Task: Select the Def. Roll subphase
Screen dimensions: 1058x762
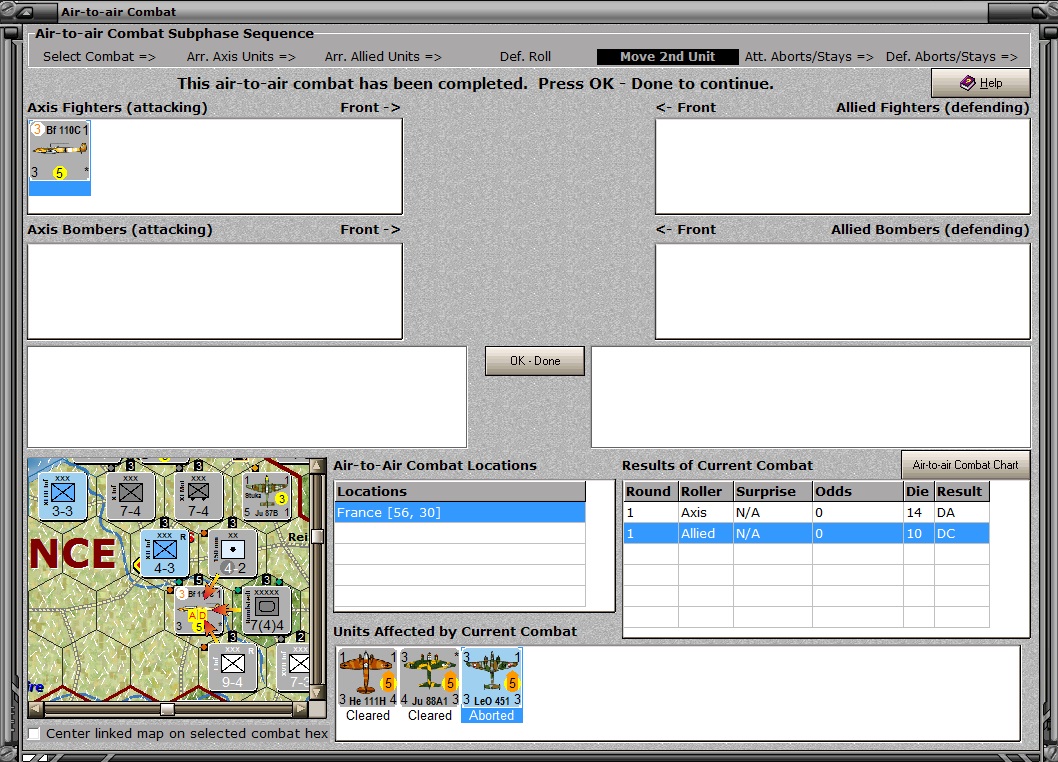Action: (525, 57)
